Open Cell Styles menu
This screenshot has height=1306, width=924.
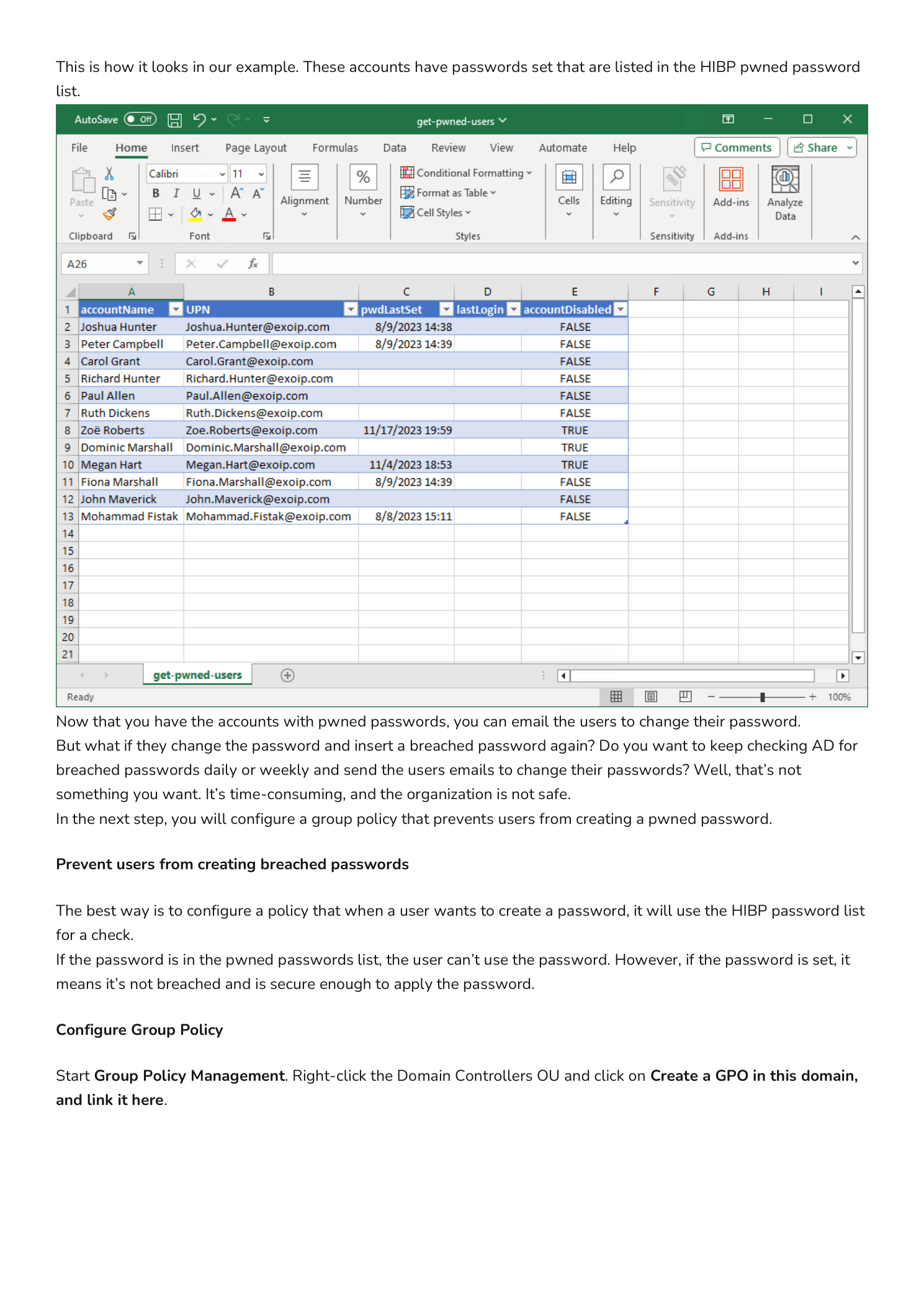(436, 213)
